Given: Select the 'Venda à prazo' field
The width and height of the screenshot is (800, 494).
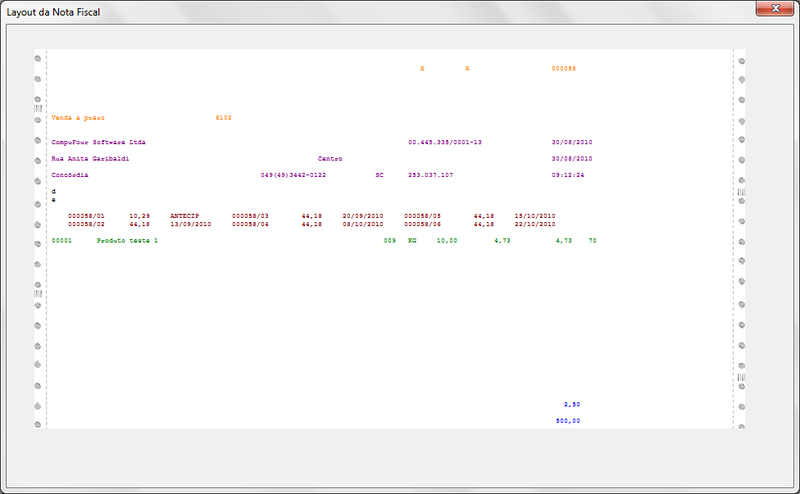Looking at the screenshot, I should (78, 117).
